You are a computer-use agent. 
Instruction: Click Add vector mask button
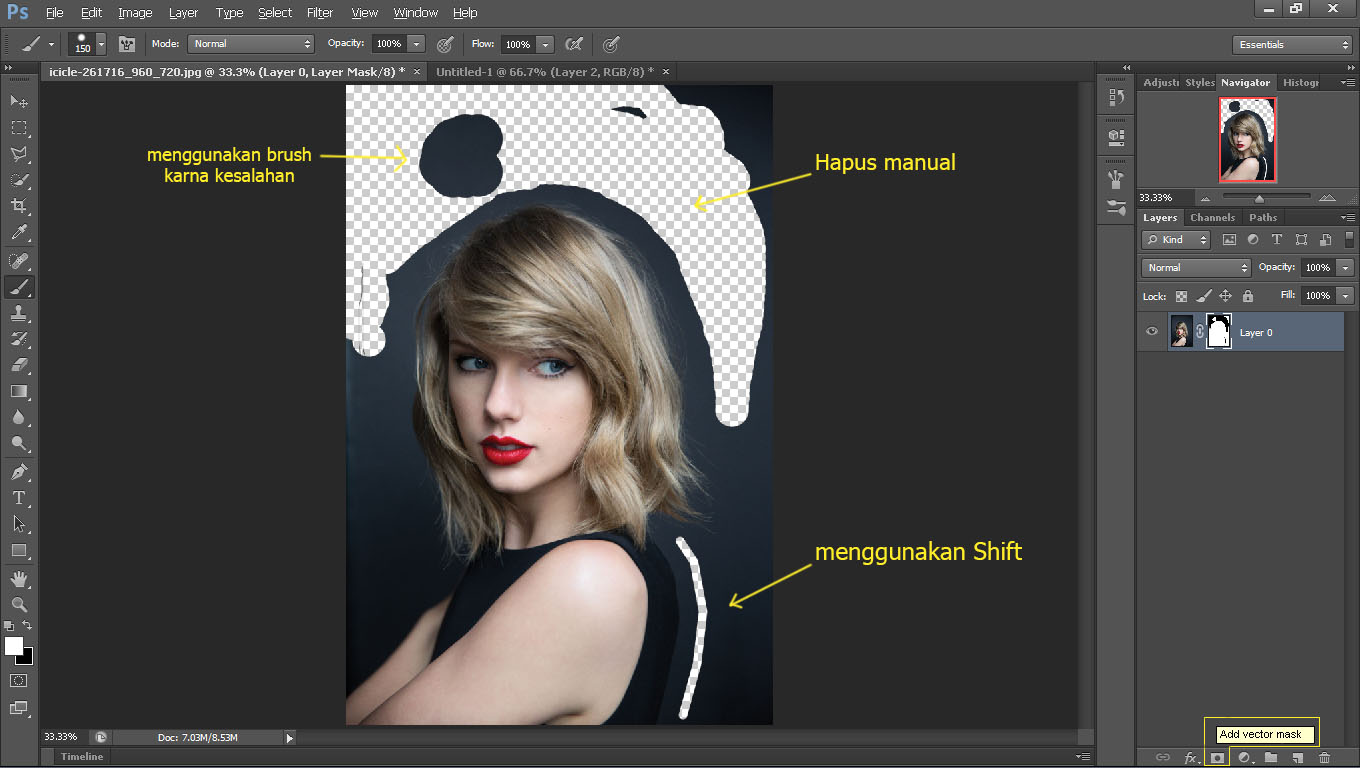click(1217, 758)
